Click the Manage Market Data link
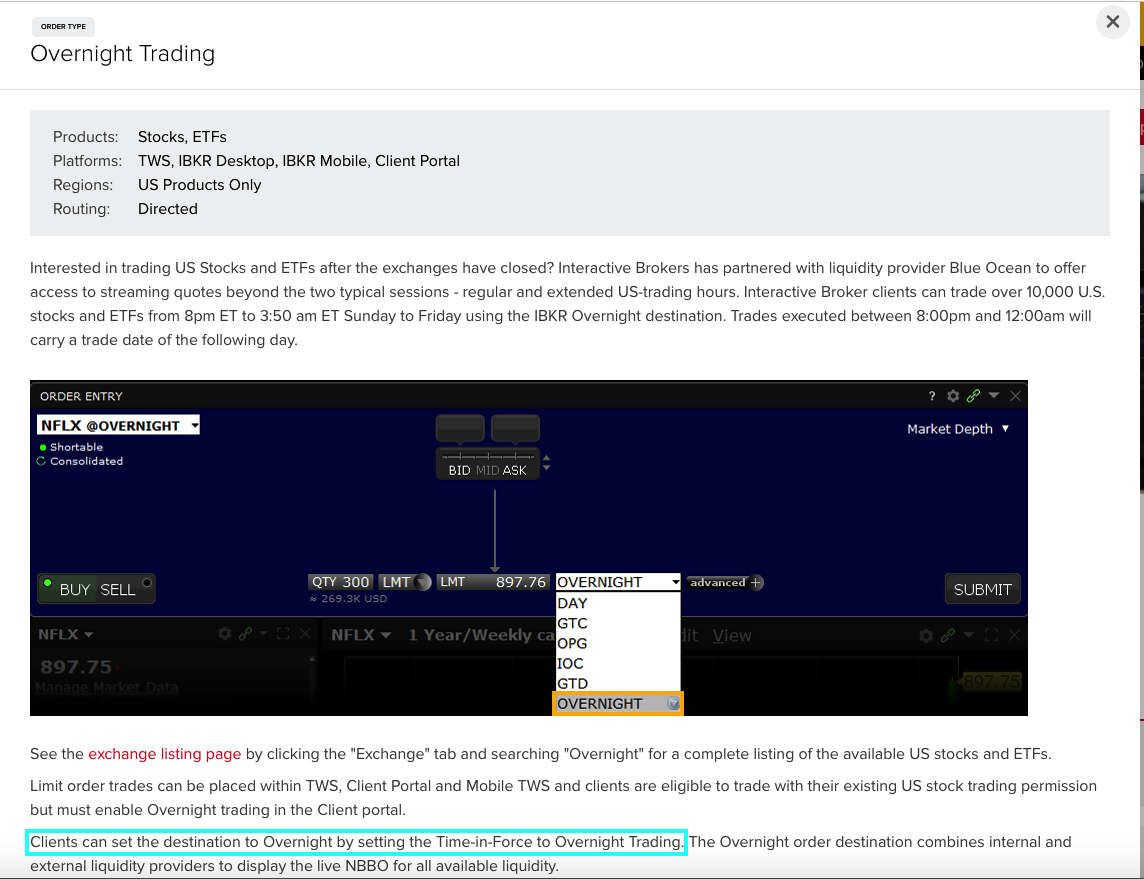The height and width of the screenshot is (879, 1144). tap(107, 687)
